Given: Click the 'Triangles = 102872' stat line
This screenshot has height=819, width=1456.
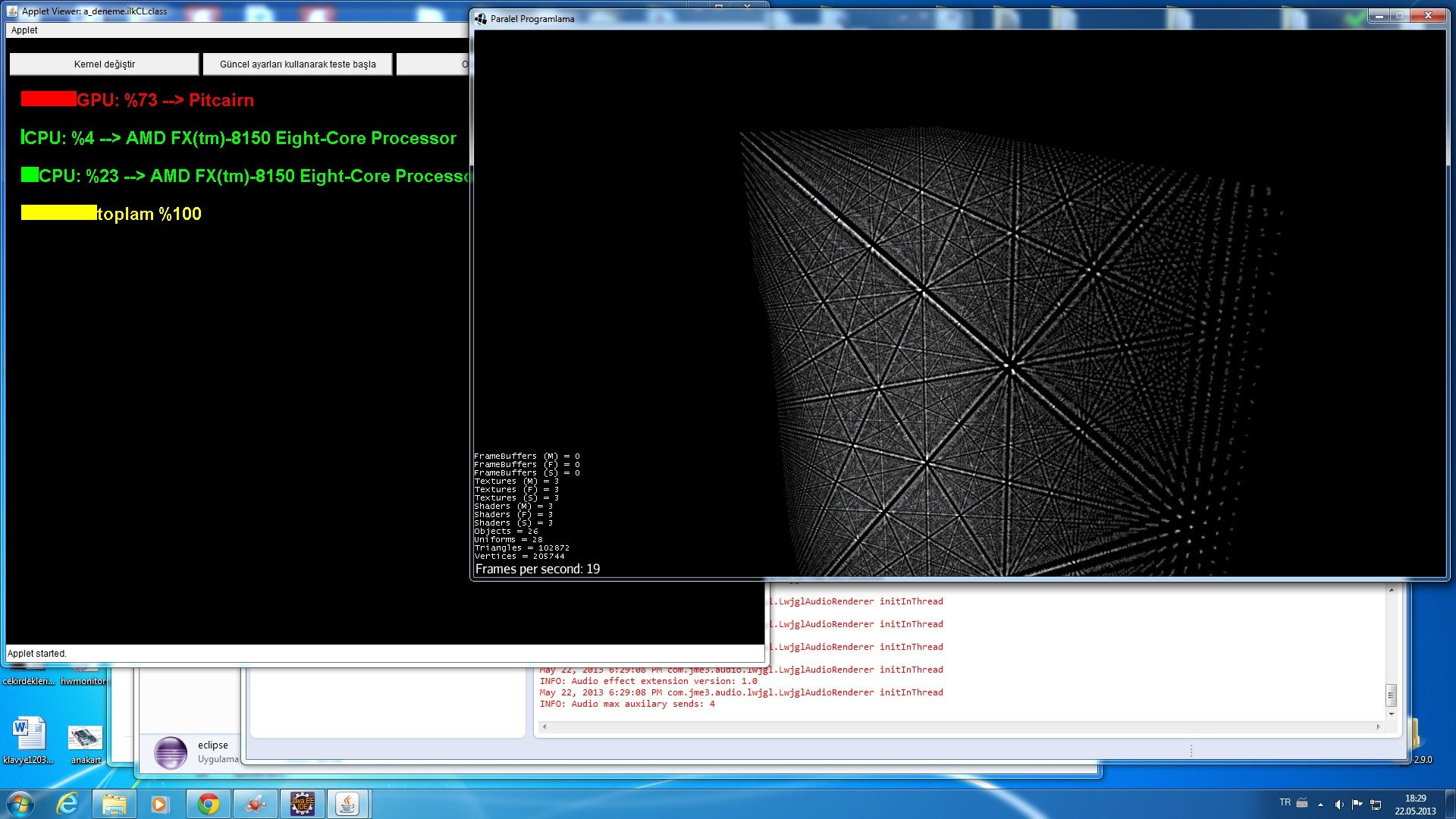Looking at the screenshot, I should coord(522,548).
